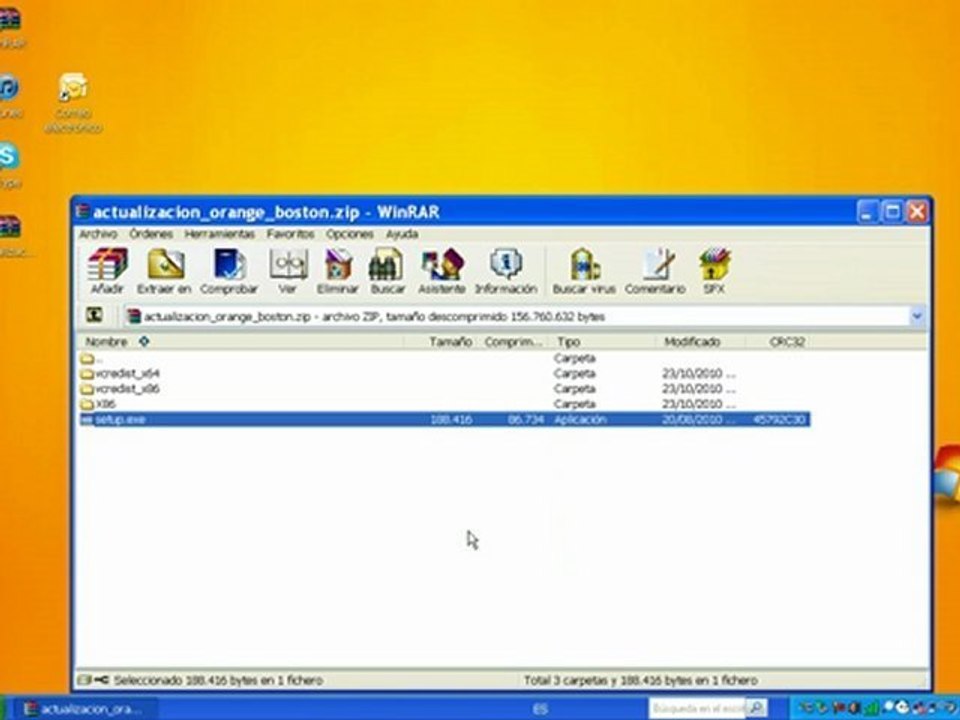The width and height of the screenshot is (960, 720).
Task: Click the SFX toolbar icon
Action: (x=714, y=271)
